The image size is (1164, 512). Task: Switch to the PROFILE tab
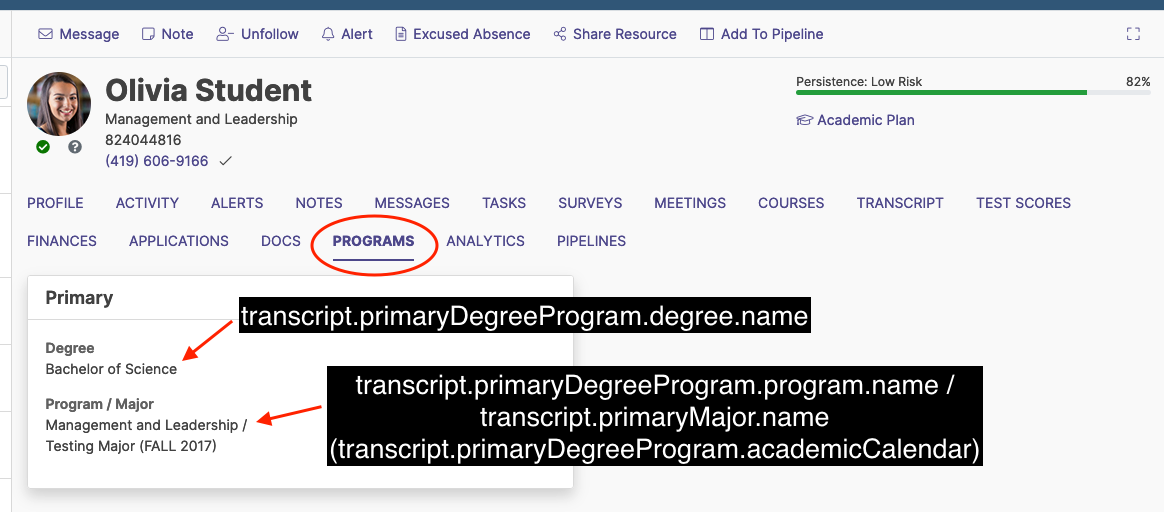(x=55, y=203)
